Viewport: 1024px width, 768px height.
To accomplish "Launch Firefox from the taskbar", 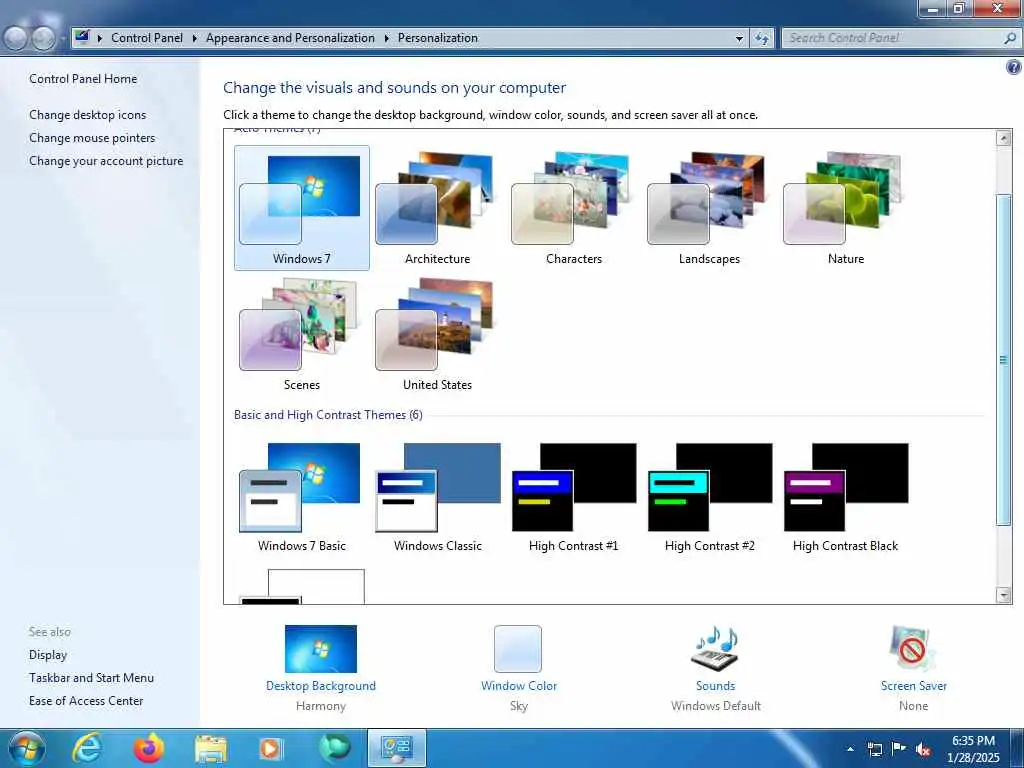I will click(x=148, y=748).
